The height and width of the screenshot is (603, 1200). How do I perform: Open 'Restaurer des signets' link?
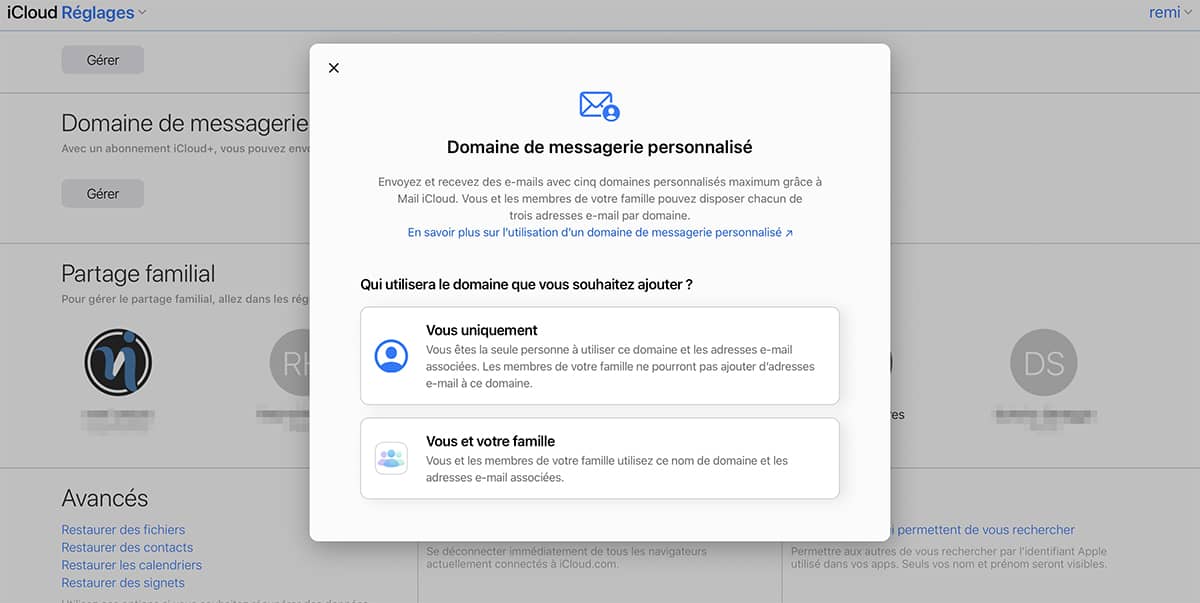pyautogui.click(x=123, y=583)
